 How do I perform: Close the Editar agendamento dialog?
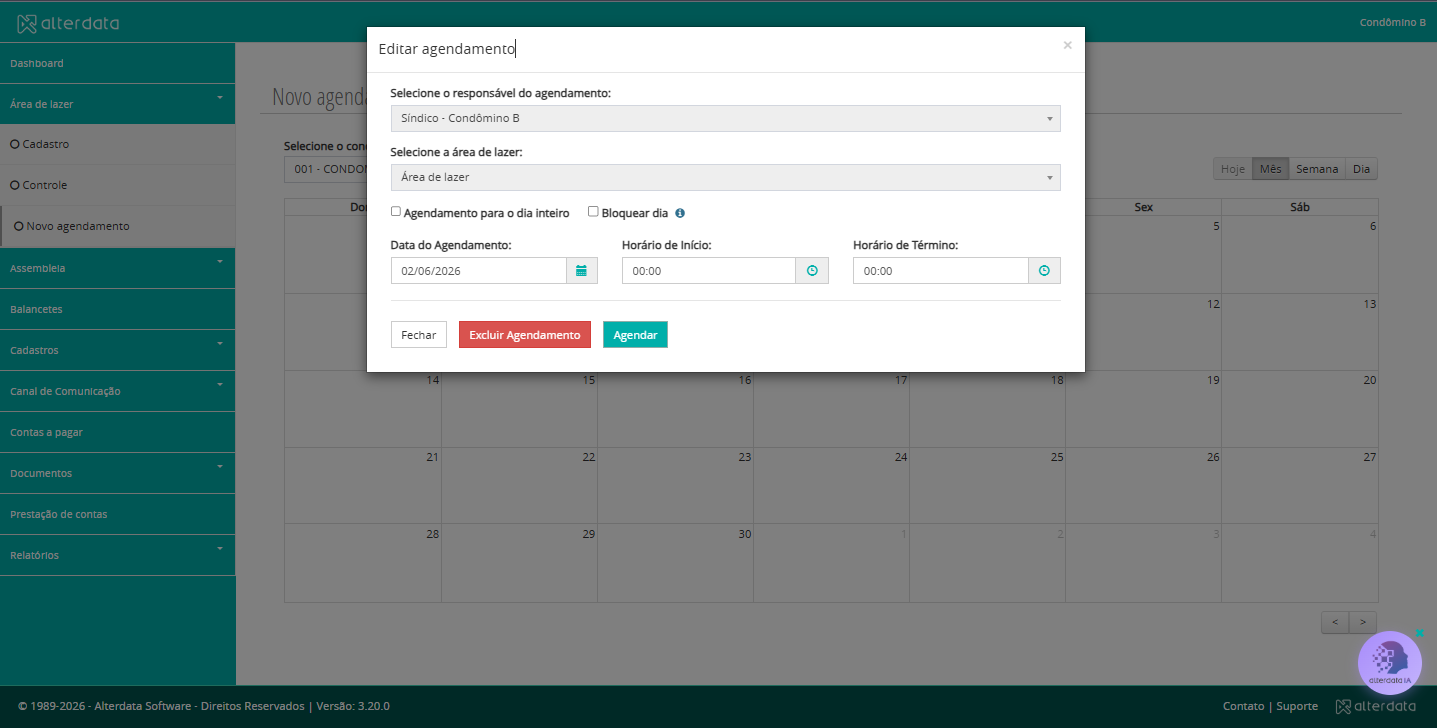1067,45
